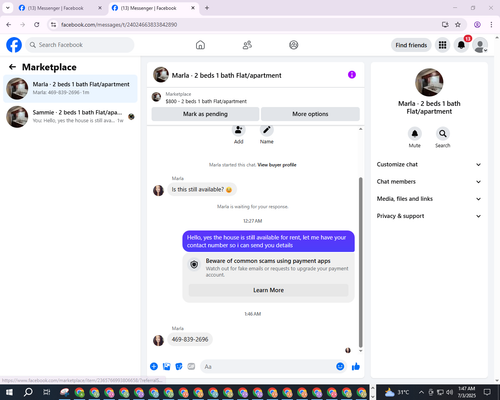The image size is (500, 400).
Task: Open Marla conversation in the chat list
Action: tap(70, 89)
